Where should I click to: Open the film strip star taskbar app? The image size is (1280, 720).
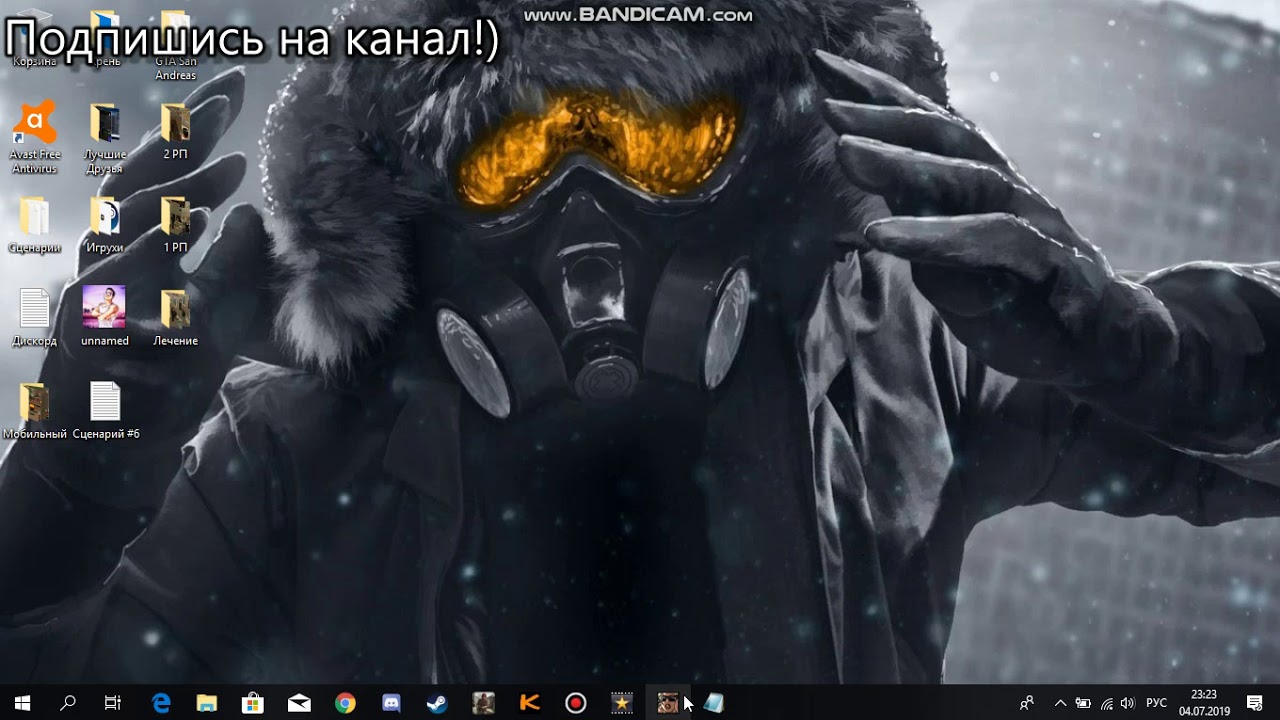point(622,703)
